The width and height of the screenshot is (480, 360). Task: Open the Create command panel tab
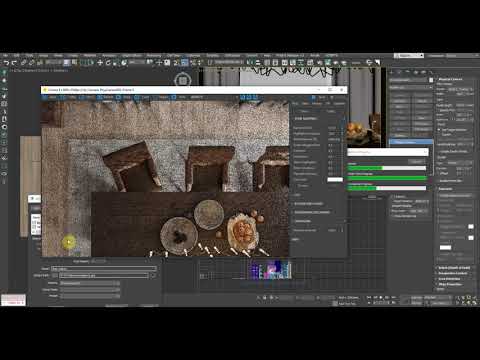[392, 72]
